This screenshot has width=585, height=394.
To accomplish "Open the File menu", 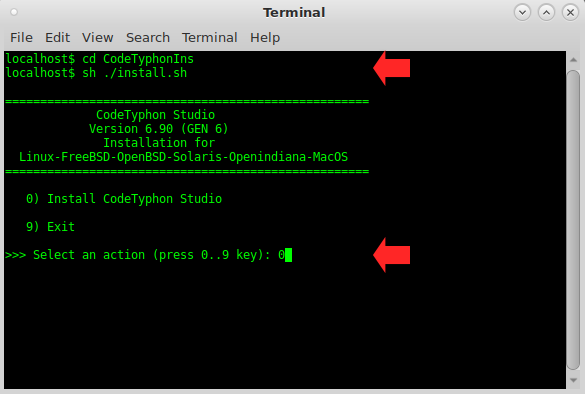I will [21, 38].
